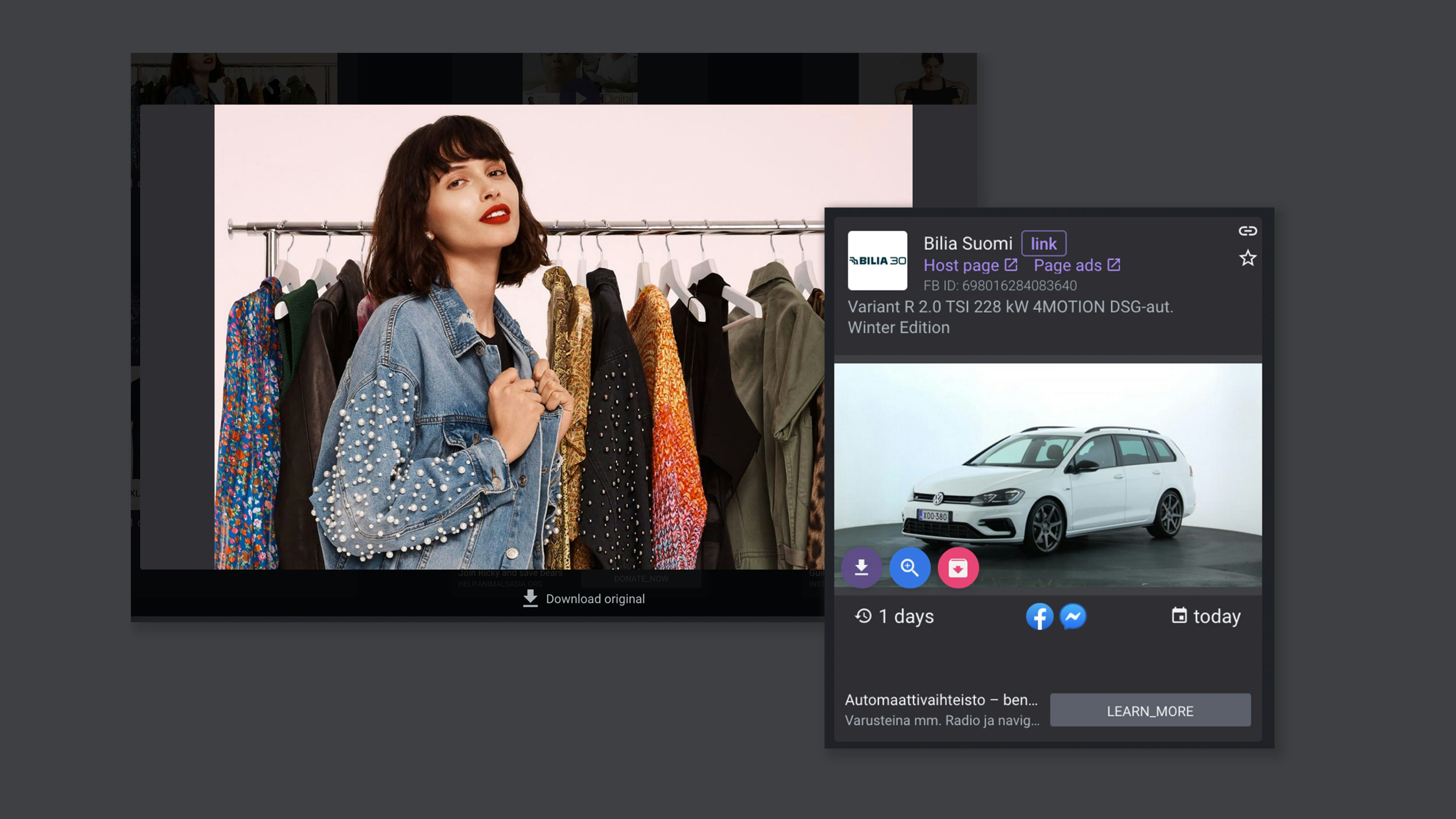The width and height of the screenshot is (1456, 819).
Task: Click the Bilia 30 logo avatar
Action: [877, 261]
